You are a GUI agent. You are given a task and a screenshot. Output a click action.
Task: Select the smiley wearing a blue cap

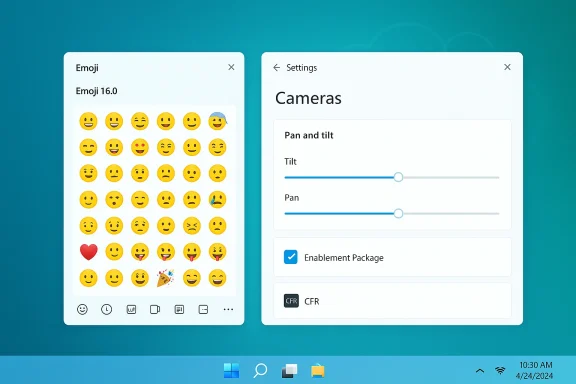tap(217, 121)
